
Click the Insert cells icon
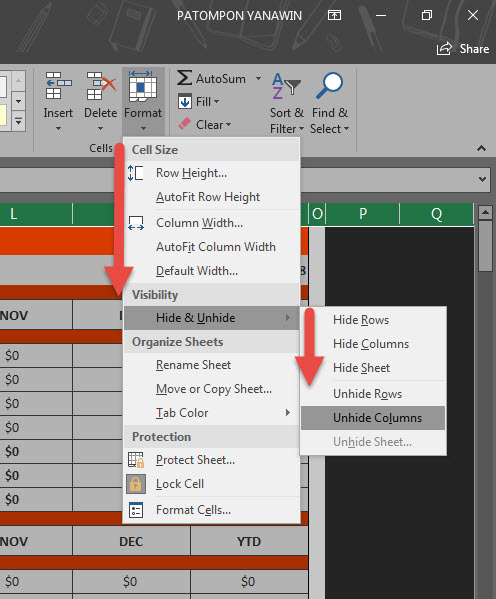tap(58, 86)
